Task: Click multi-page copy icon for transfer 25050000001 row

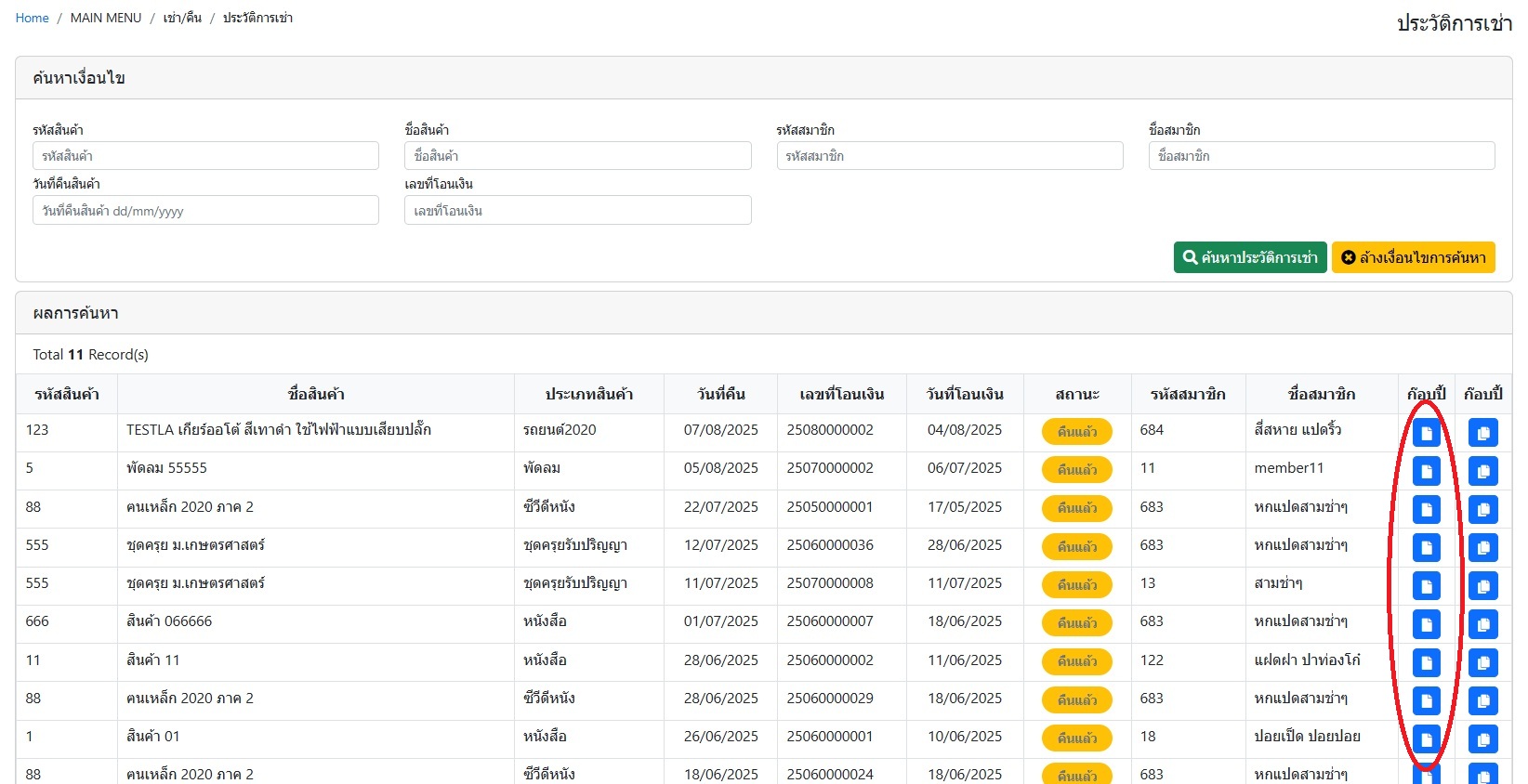Action: (x=1482, y=509)
